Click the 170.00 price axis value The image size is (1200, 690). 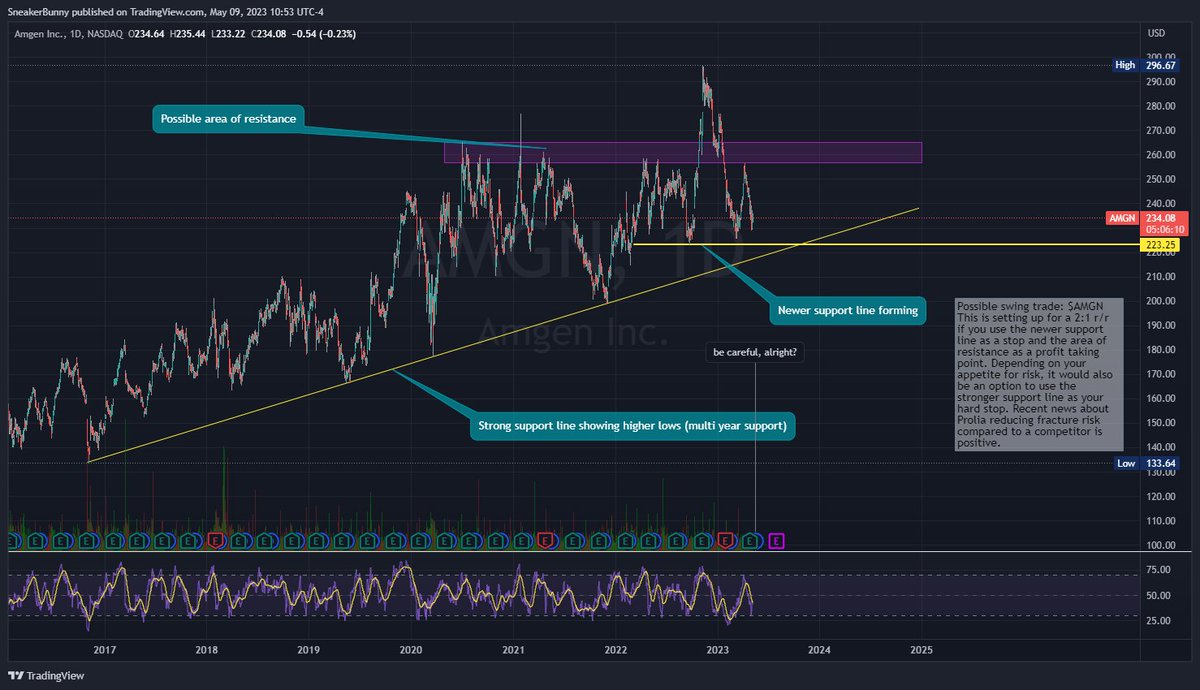1160,375
